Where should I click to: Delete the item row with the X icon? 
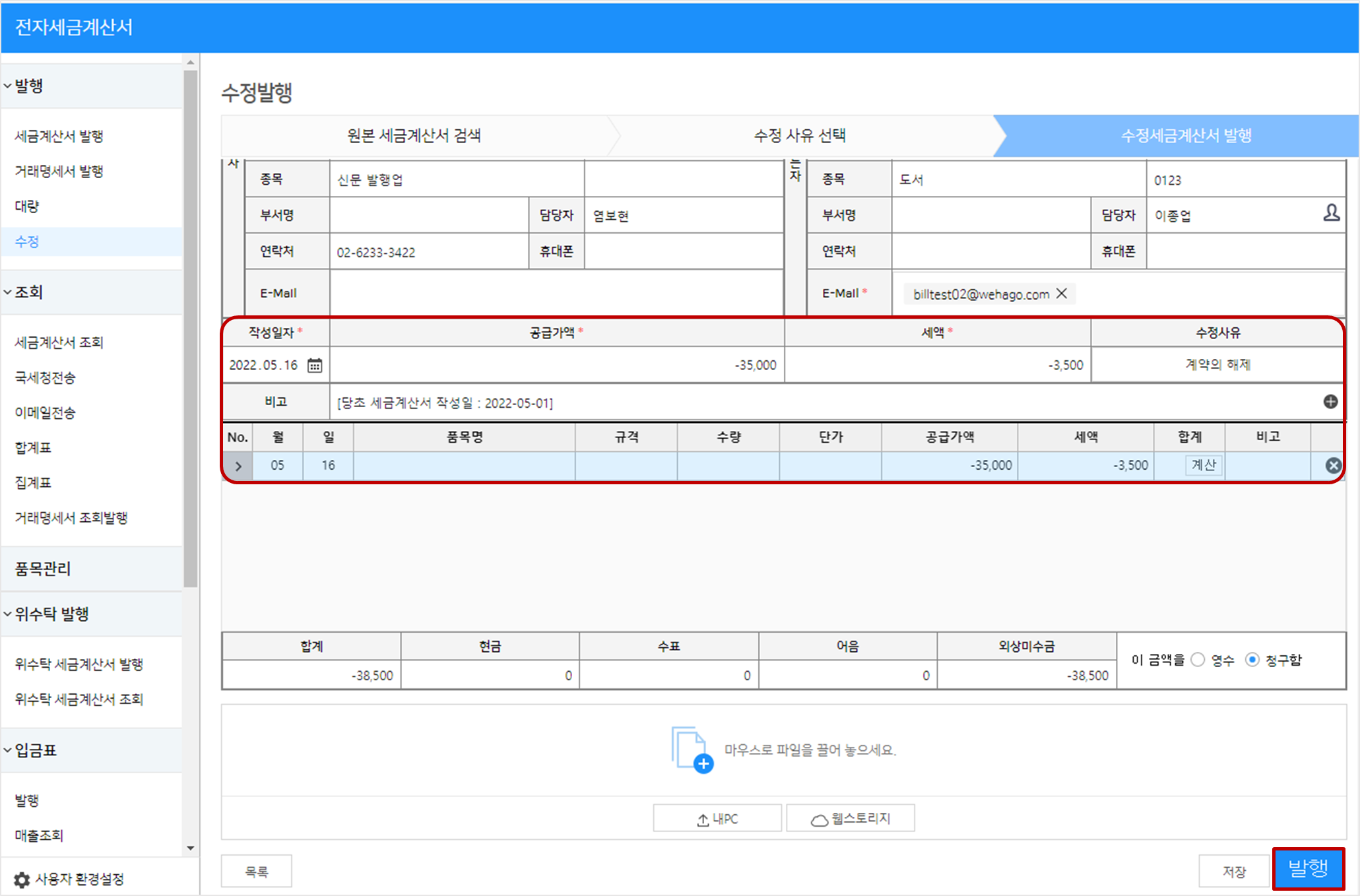1333,465
